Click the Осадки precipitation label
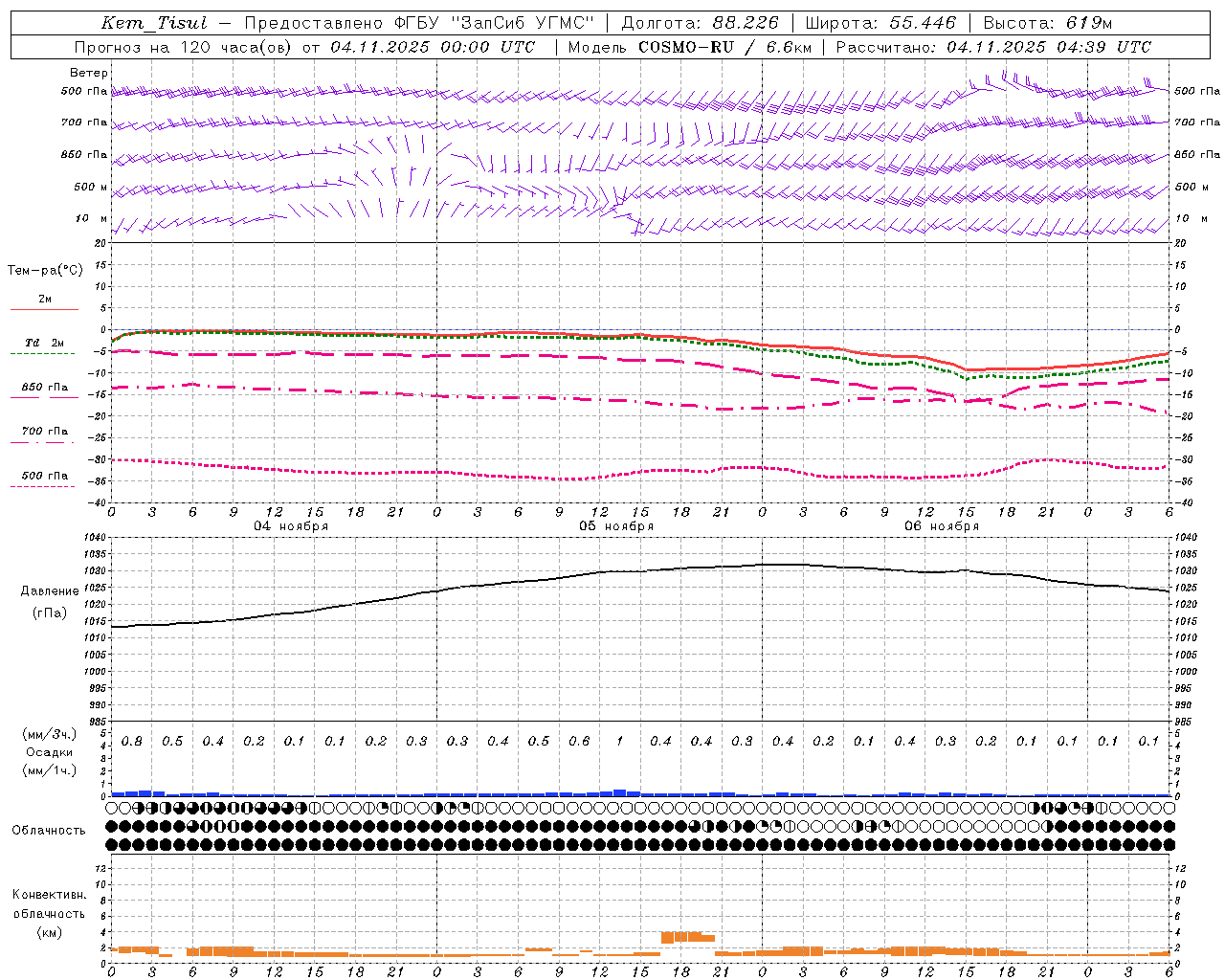1225x980 pixels. click(x=50, y=752)
